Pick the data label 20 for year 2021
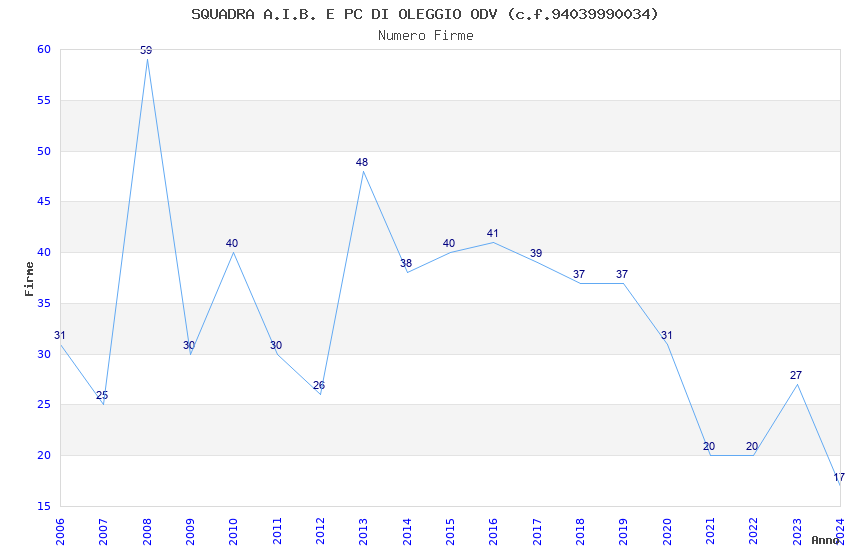This screenshot has width=850, height=550. [709, 447]
